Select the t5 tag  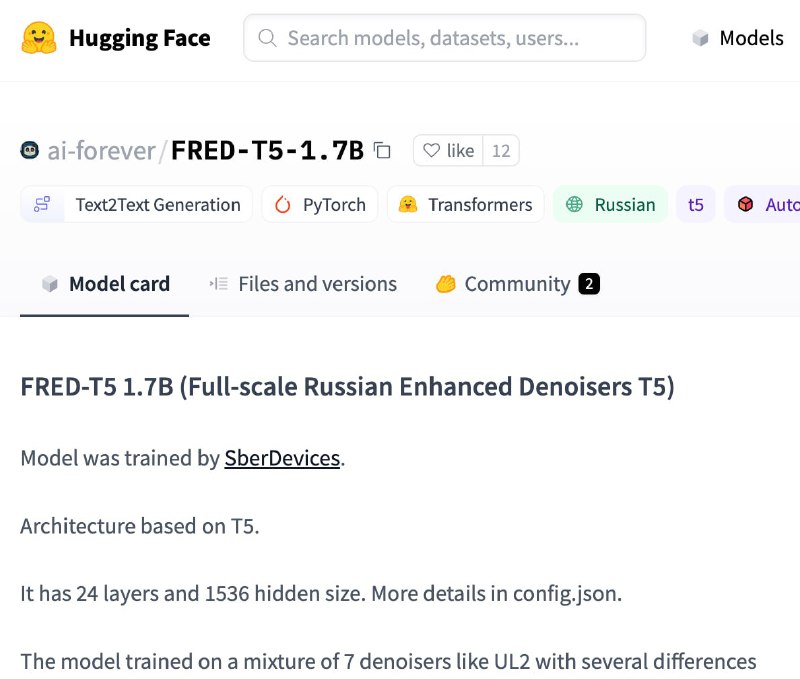695,204
